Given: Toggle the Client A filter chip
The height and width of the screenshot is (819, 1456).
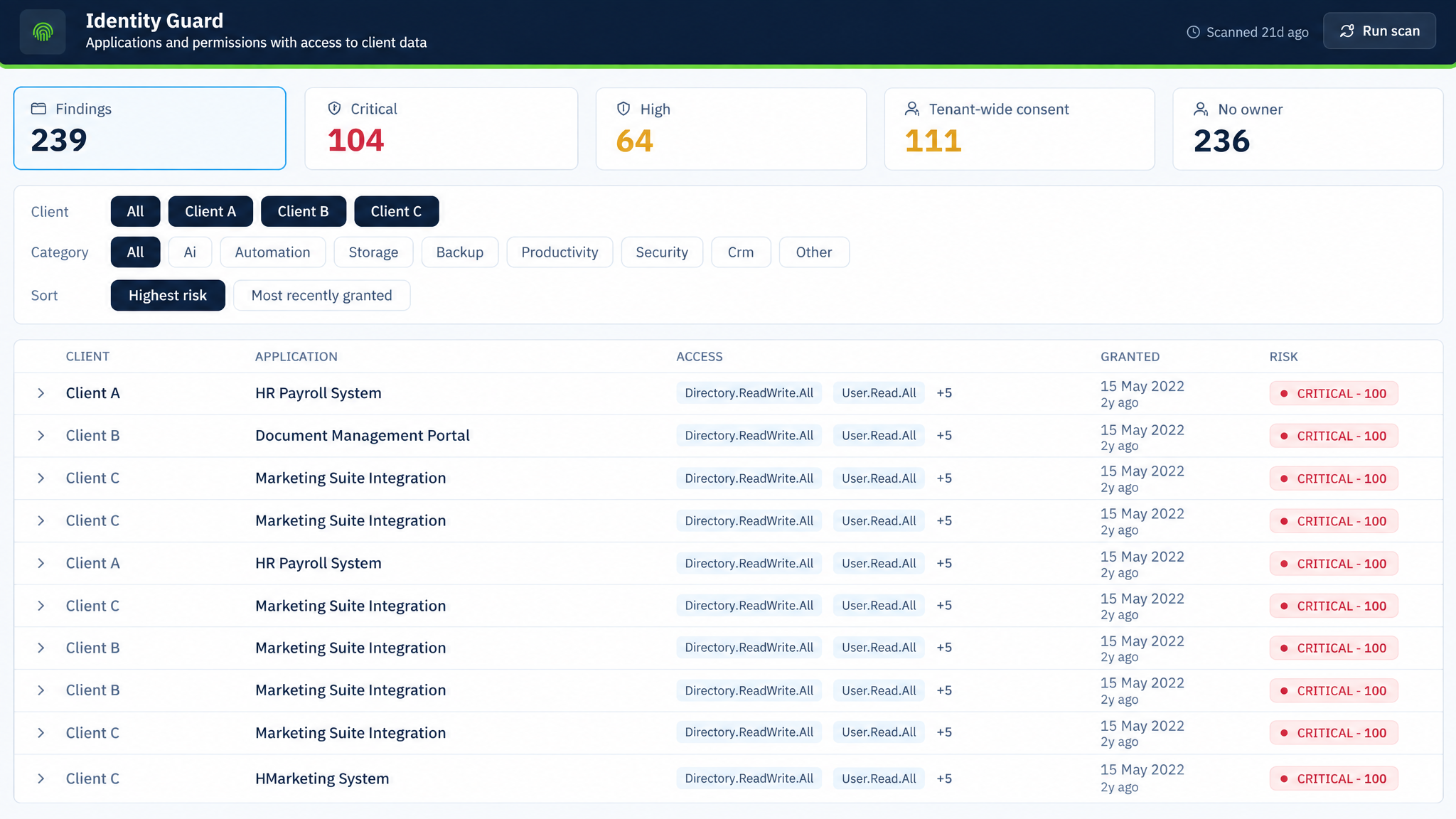Looking at the screenshot, I should pyautogui.click(x=210, y=211).
